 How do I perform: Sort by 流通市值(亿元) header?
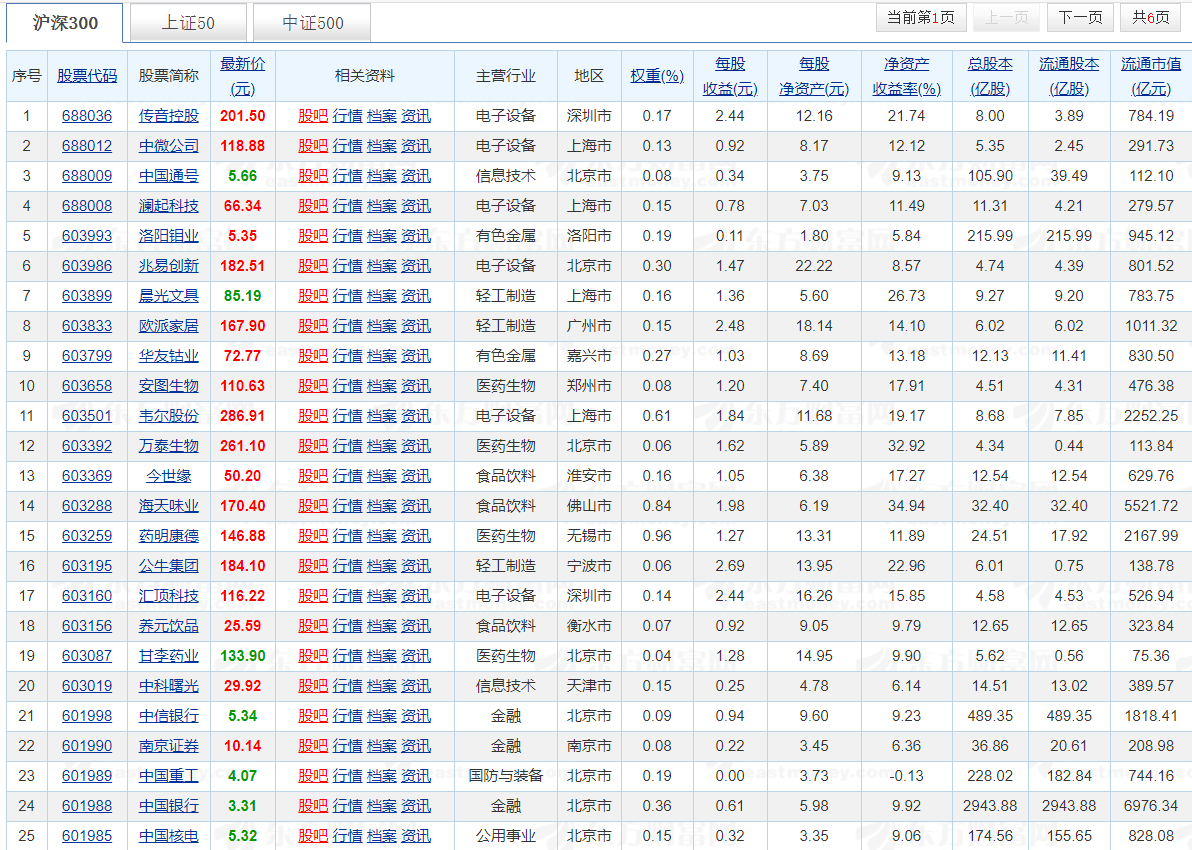tap(1151, 76)
